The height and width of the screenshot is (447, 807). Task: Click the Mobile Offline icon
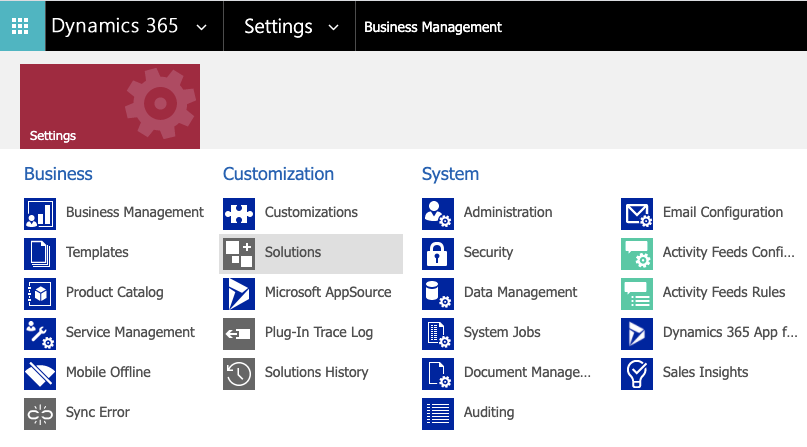click(x=40, y=374)
